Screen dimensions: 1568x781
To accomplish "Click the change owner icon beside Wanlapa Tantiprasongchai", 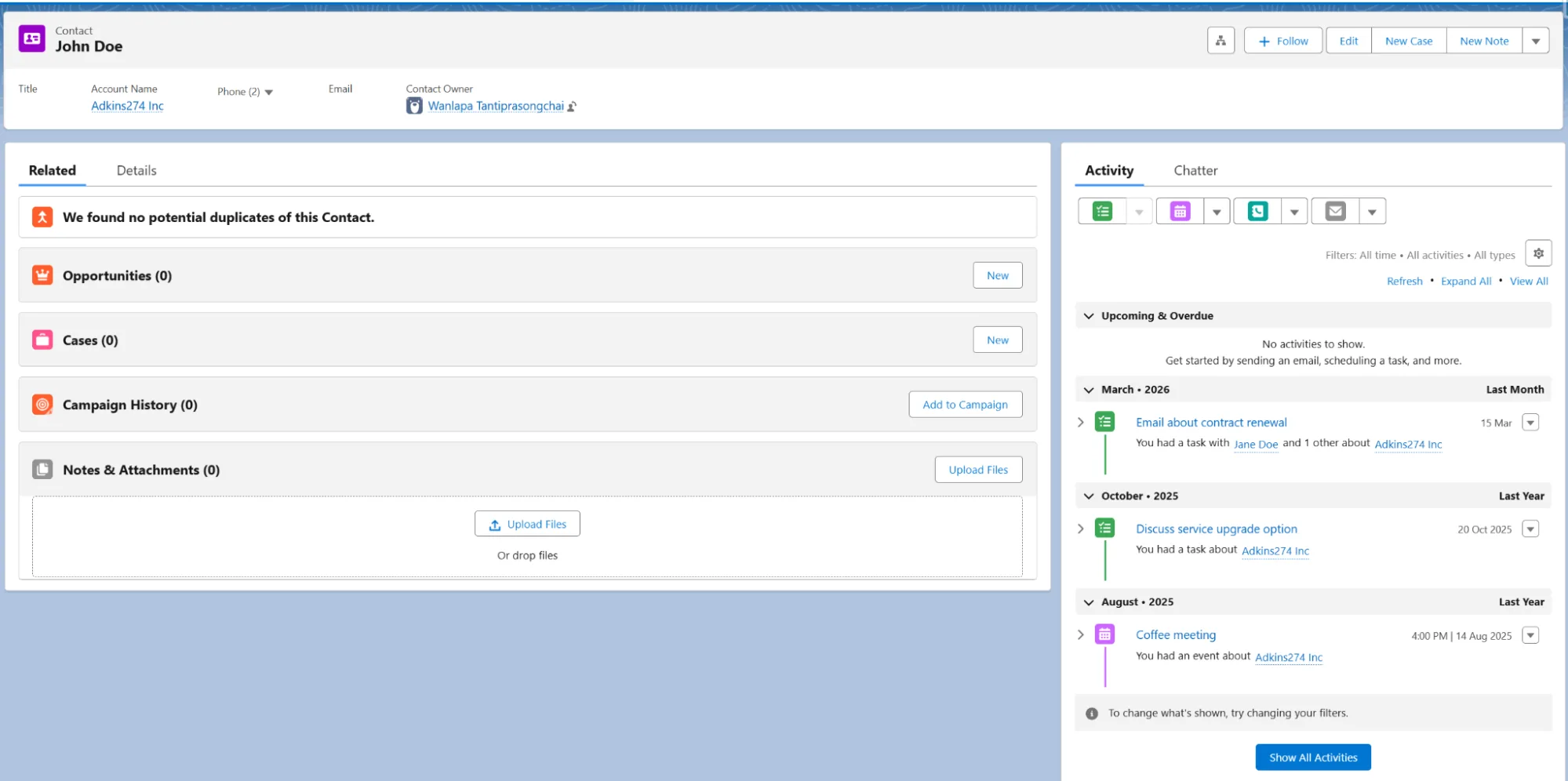I will point(573,107).
